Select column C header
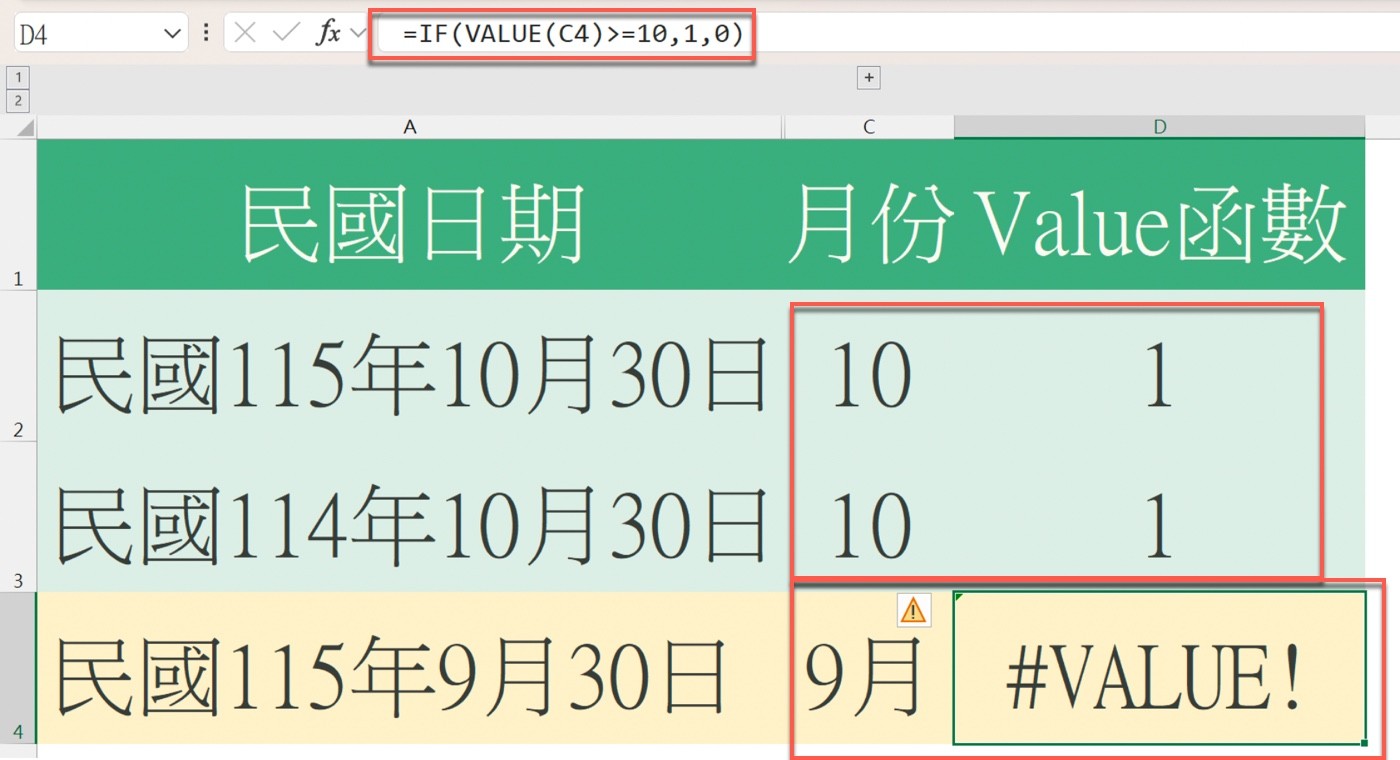Screen dimensions: 1400x760 pos(869,127)
